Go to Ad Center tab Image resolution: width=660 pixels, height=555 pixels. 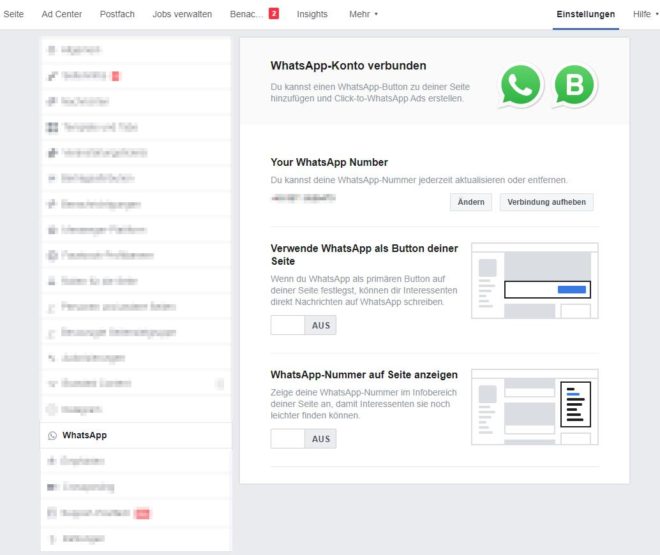pos(61,14)
